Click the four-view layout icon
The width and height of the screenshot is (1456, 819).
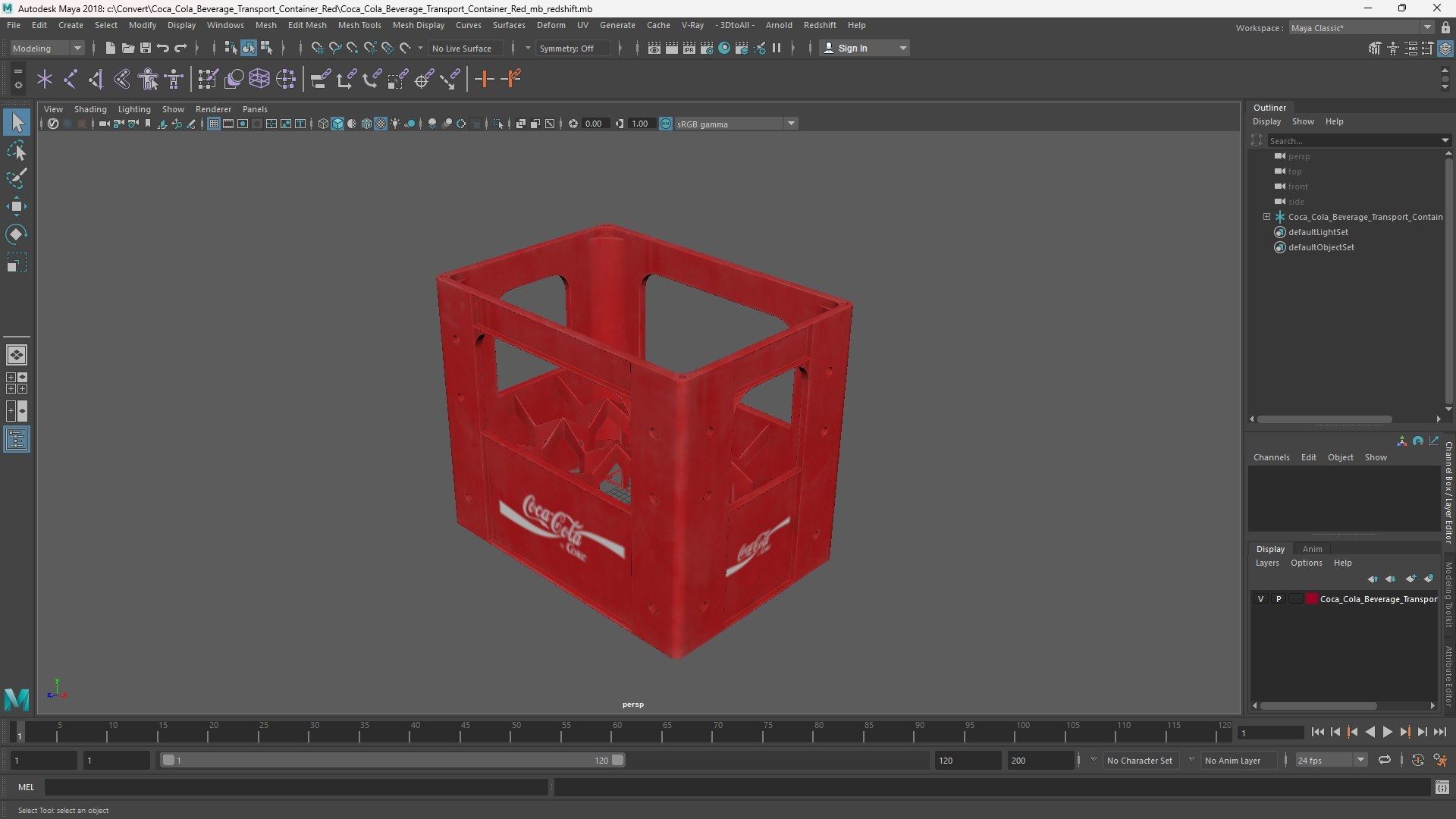pyautogui.click(x=17, y=383)
